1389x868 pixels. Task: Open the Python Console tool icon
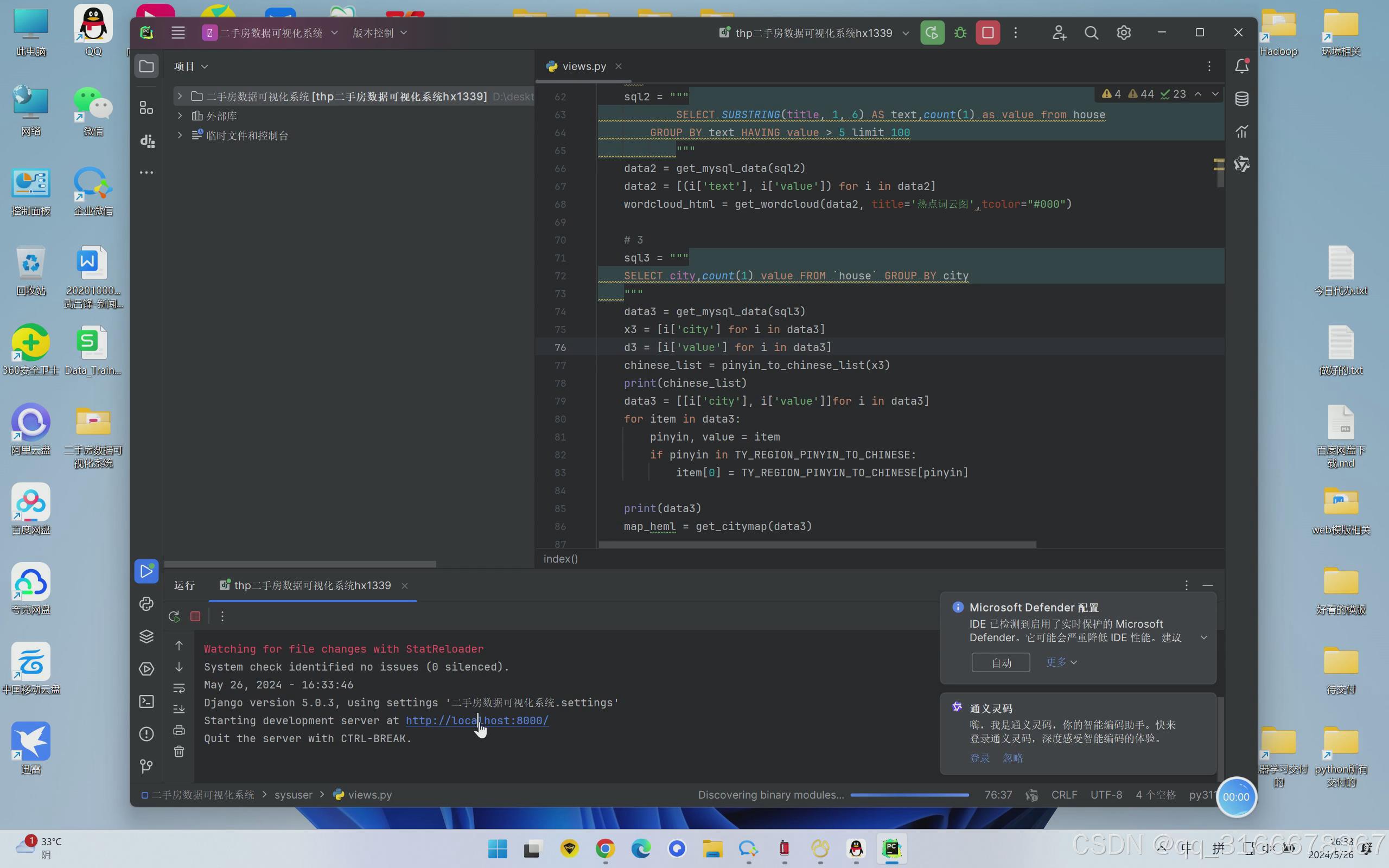146,603
